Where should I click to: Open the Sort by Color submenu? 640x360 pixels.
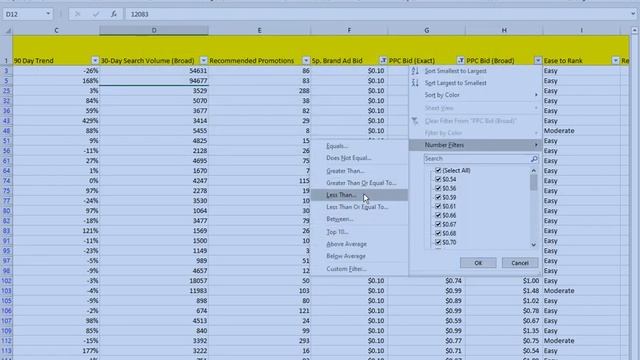476,95
